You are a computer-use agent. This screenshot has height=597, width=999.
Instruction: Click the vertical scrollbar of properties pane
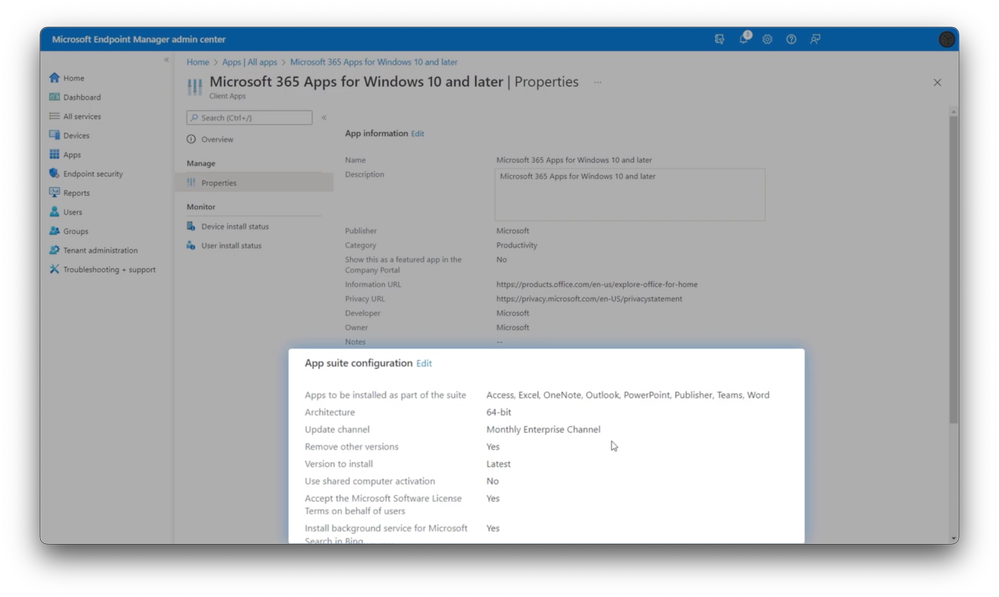[x=953, y=268]
